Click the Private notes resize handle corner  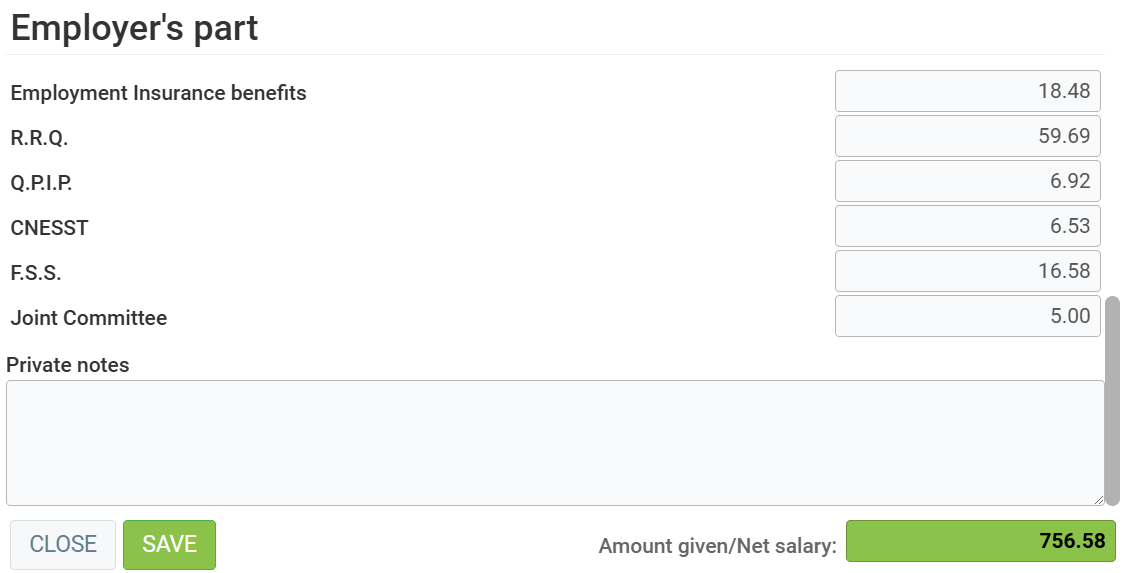(1099, 499)
